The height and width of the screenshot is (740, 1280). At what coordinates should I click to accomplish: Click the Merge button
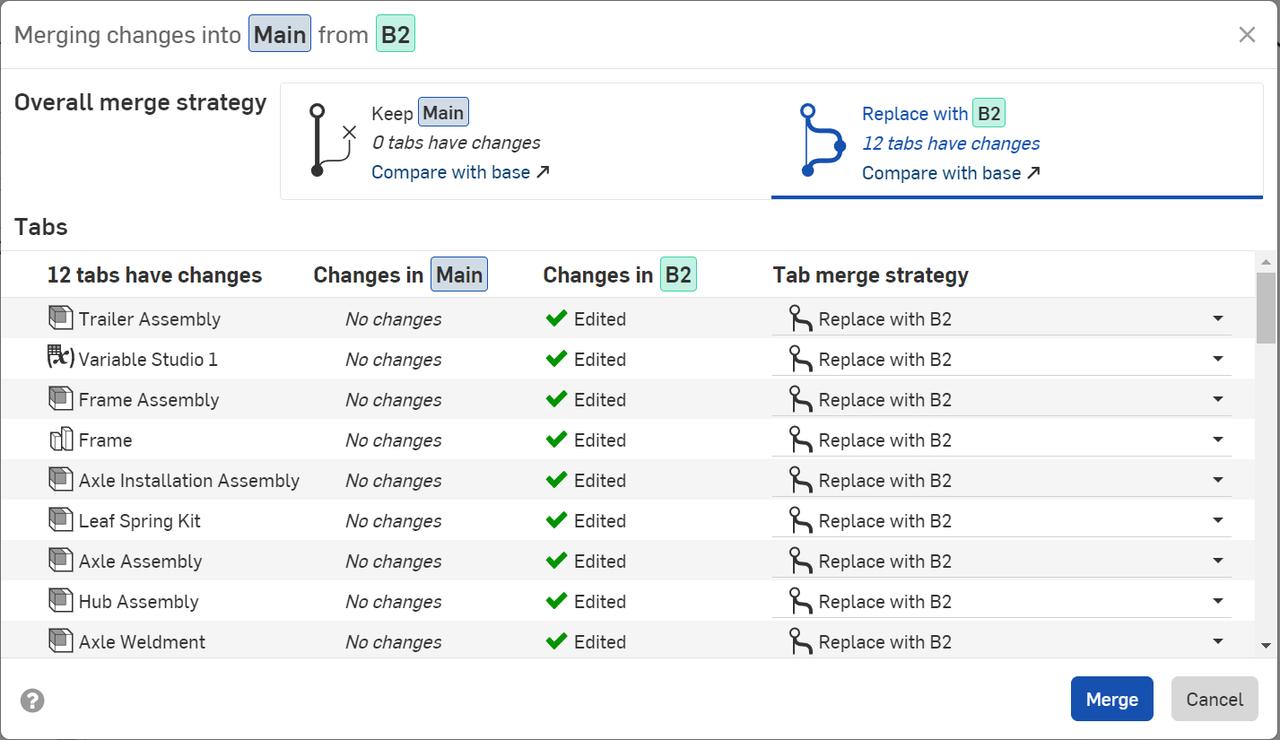pyautogui.click(x=1111, y=699)
